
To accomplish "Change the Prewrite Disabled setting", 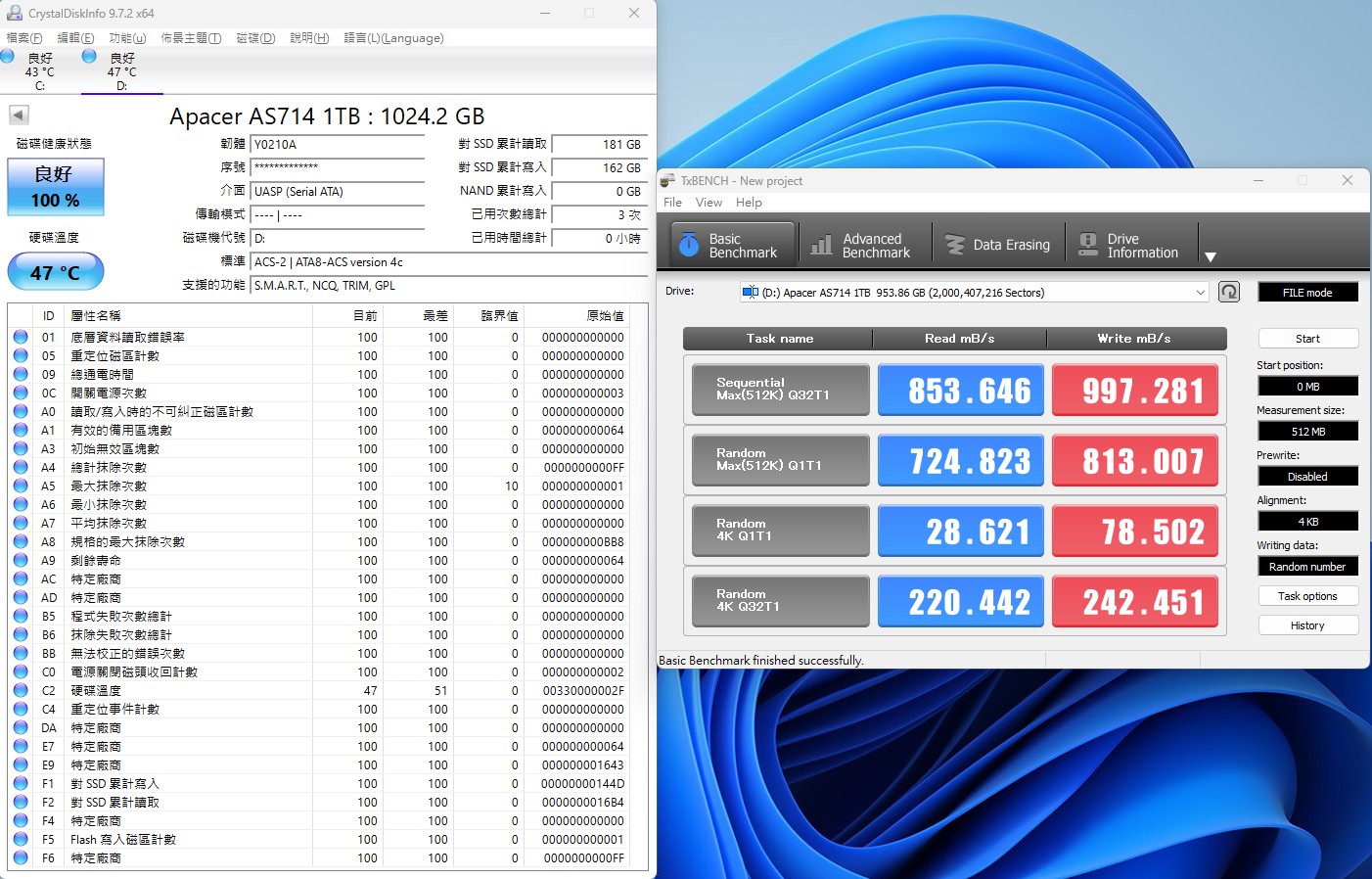I will coord(1307,477).
